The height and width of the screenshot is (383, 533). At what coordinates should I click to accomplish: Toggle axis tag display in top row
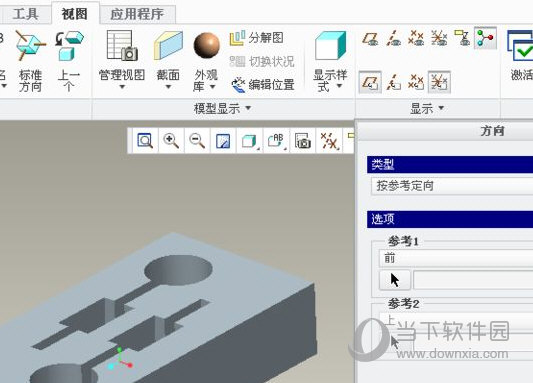(393, 38)
